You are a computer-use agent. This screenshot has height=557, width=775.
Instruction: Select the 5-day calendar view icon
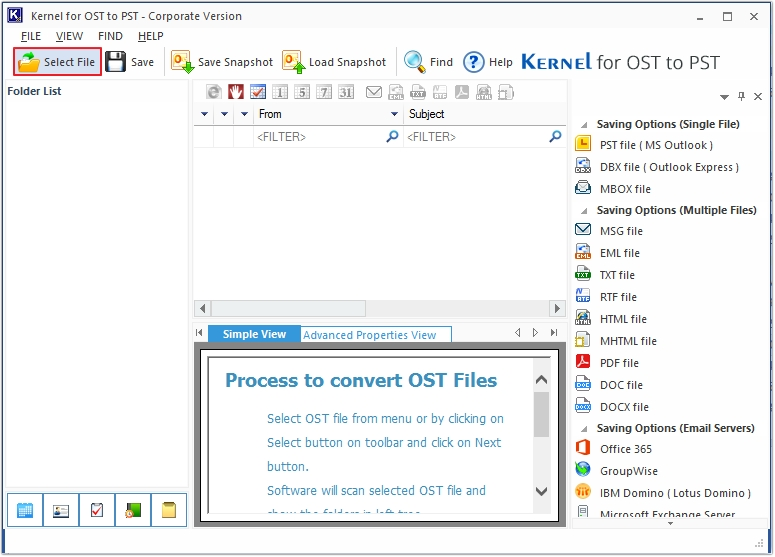(x=302, y=92)
